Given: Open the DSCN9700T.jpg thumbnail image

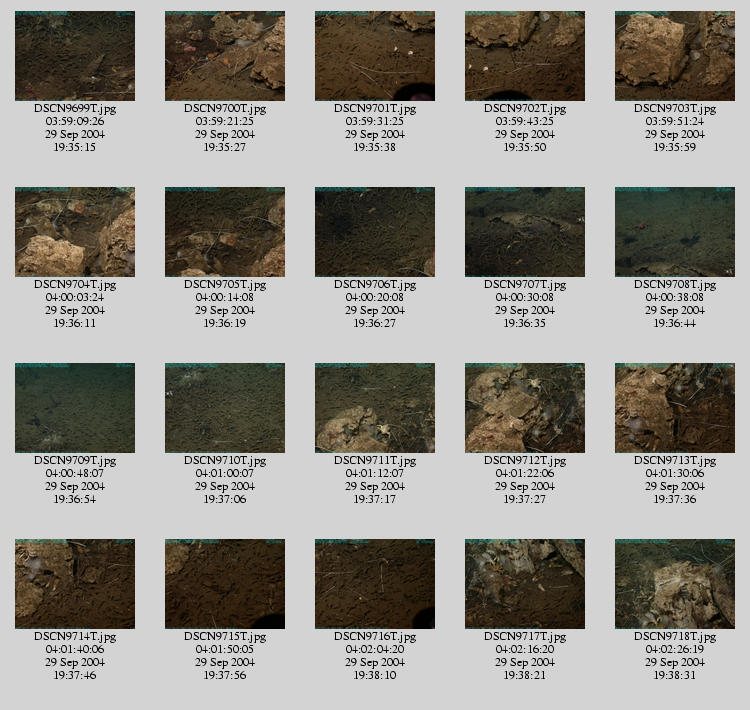Looking at the screenshot, I should pyautogui.click(x=225, y=56).
